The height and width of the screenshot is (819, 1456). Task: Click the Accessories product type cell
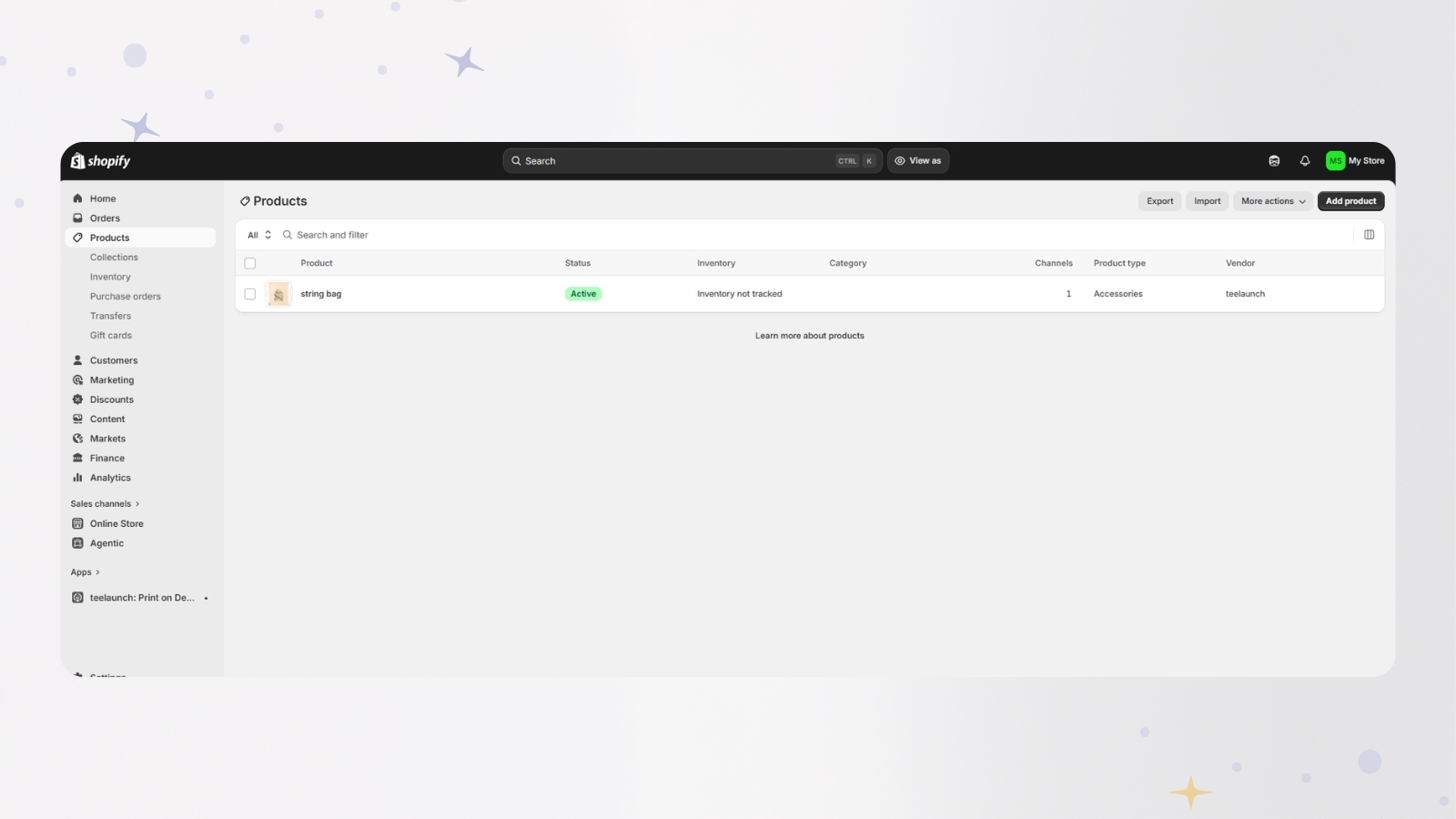(1118, 294)
